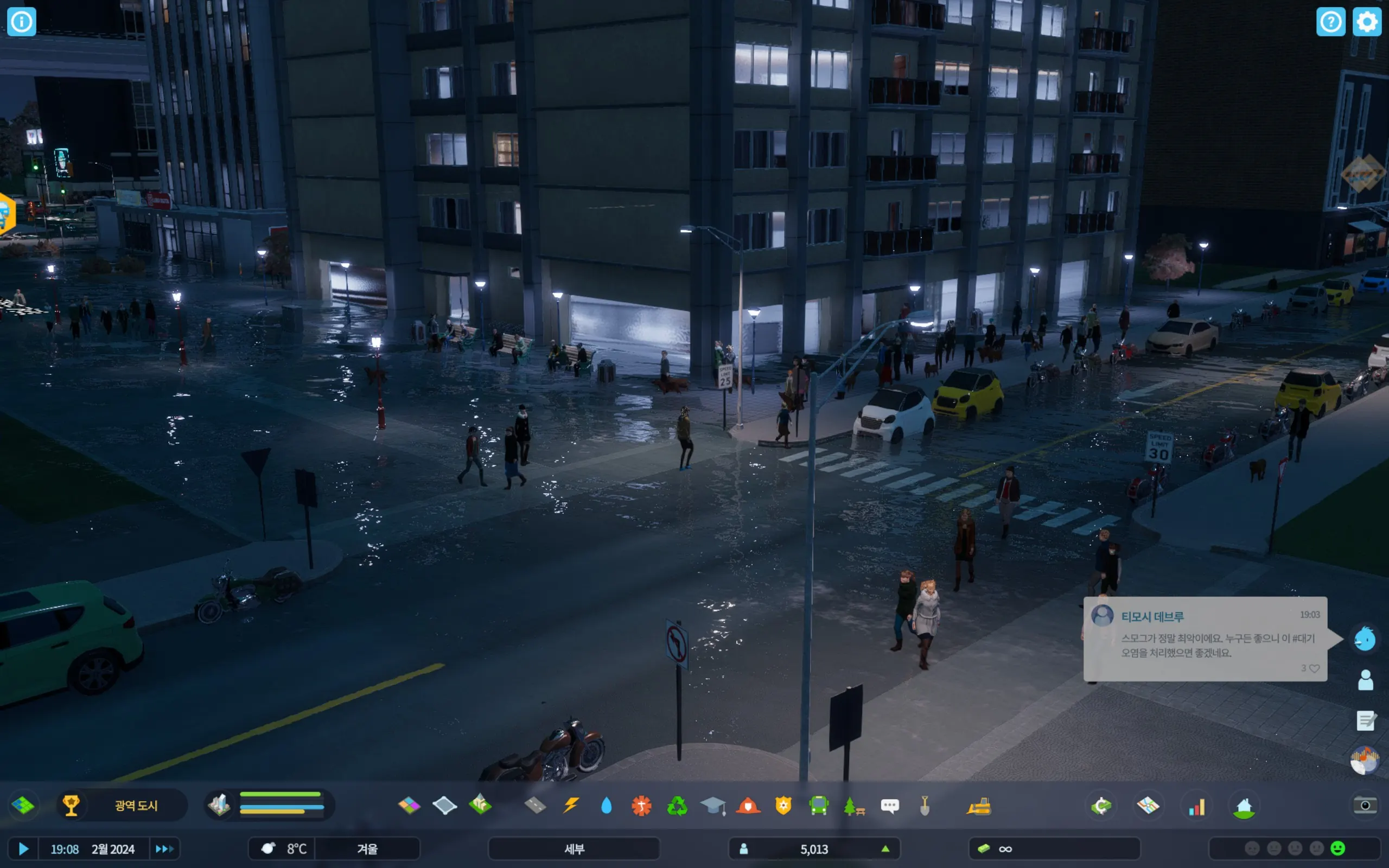This screenshot has width=1389, height=868.
Task: Activate the Bulldozer tool
Action: 979,806
